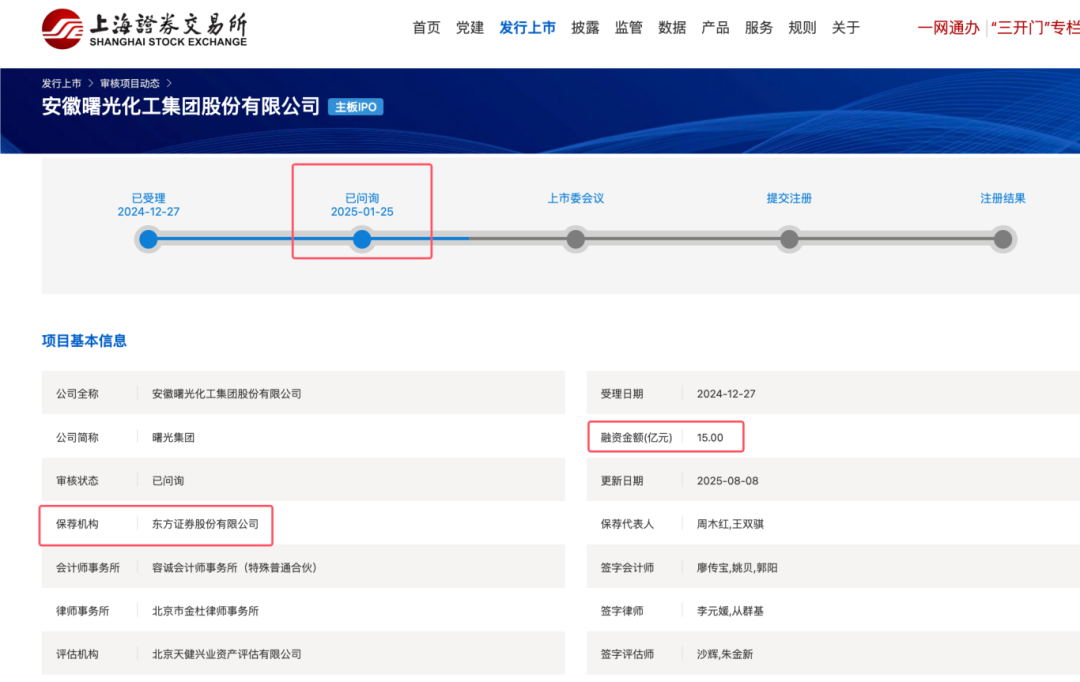Screen dimensions: 1080x682
Task: Open the 数据 menu item
Action: pos(672,28)
